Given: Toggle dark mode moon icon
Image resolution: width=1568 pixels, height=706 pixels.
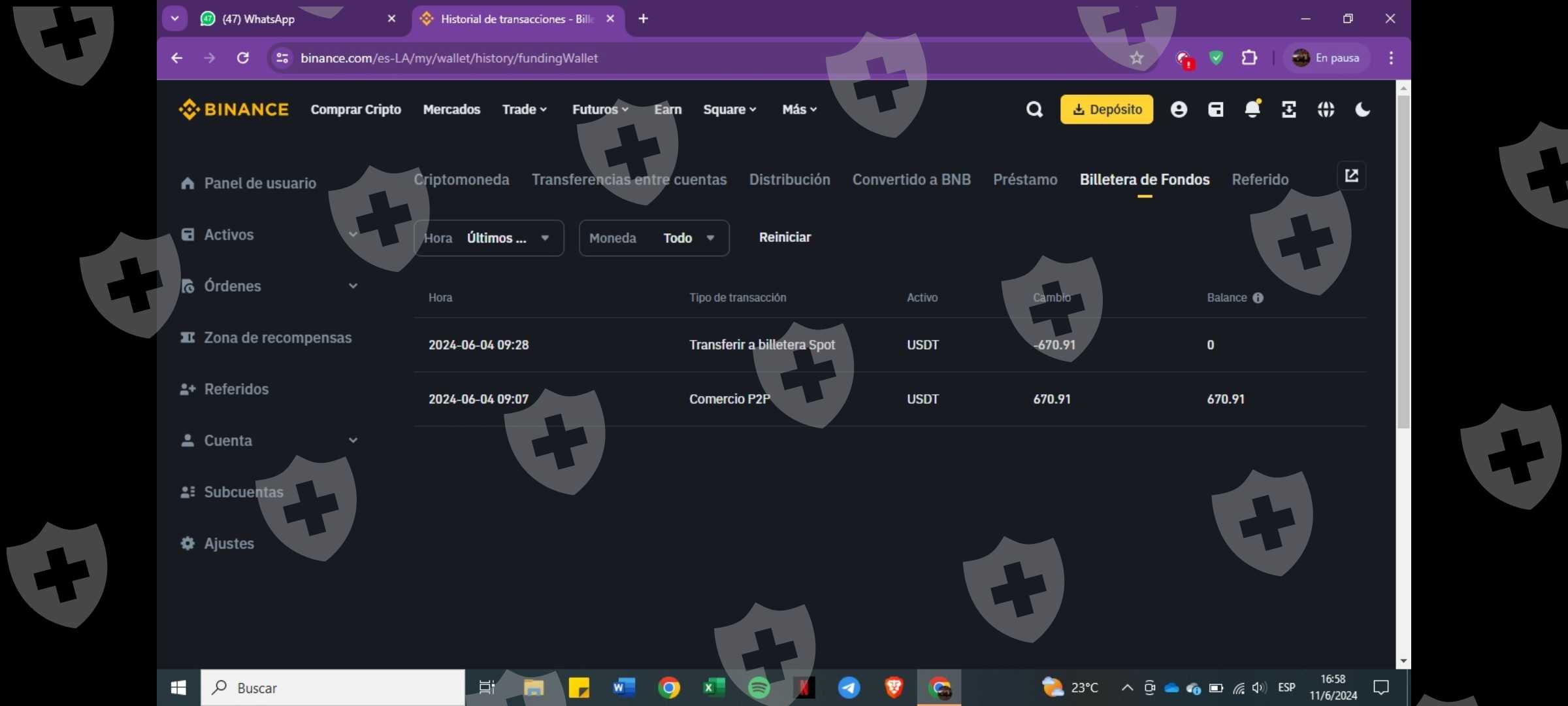Looking at the screenshot, I should tap(1362, 109).
